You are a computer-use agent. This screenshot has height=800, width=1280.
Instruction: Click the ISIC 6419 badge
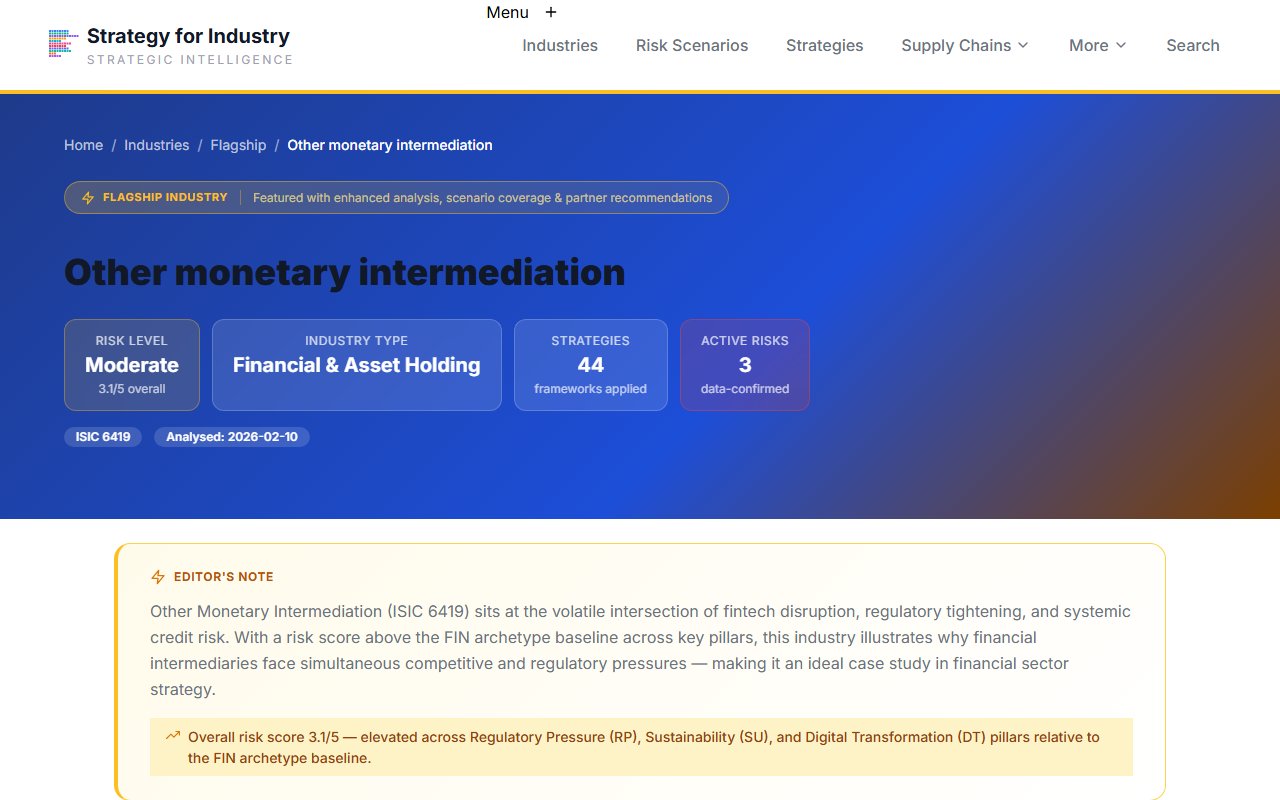[x=103, y=437]
